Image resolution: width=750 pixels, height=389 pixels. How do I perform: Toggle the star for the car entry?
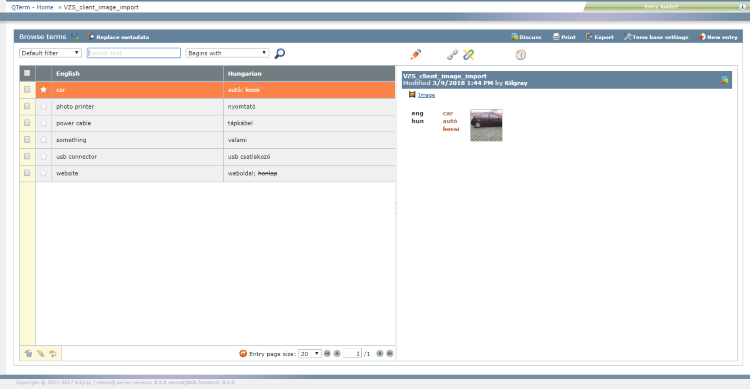(44, 90)
